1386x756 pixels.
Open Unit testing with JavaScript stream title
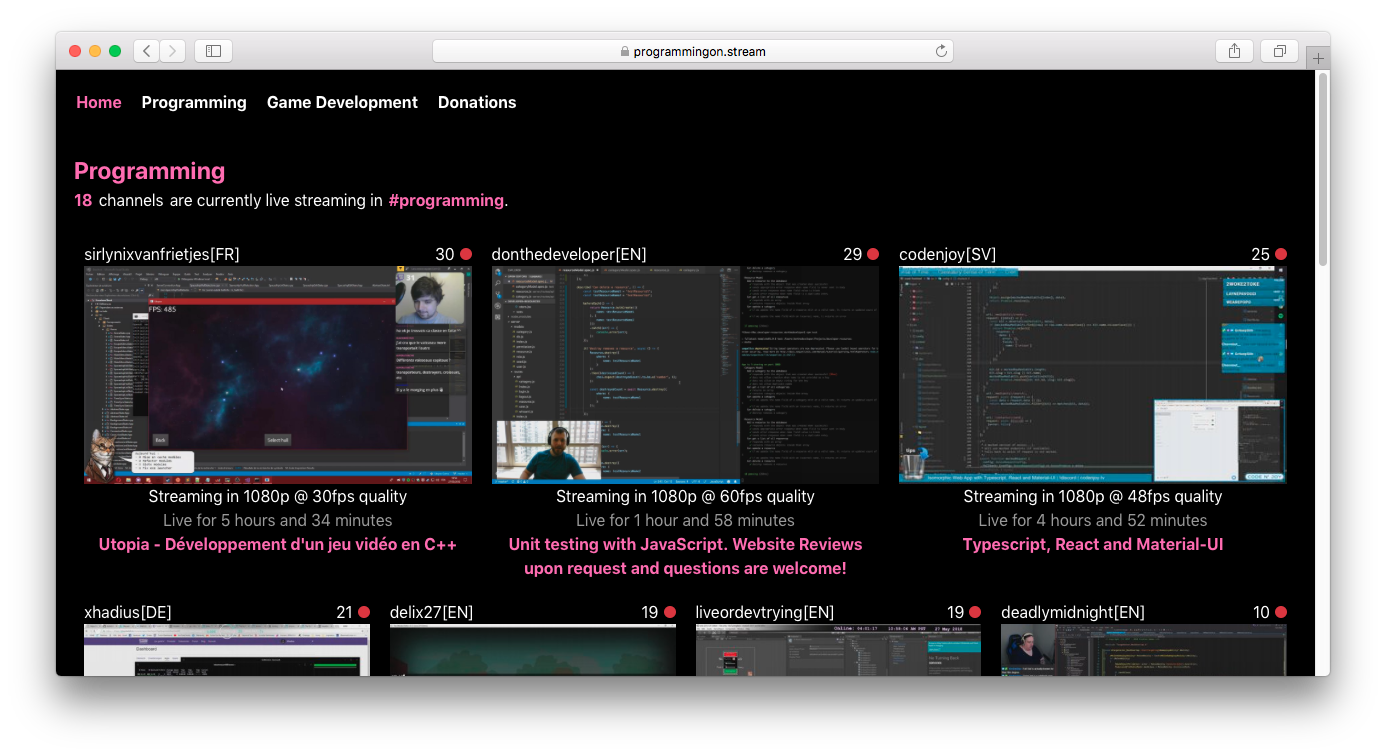[685, 556]
